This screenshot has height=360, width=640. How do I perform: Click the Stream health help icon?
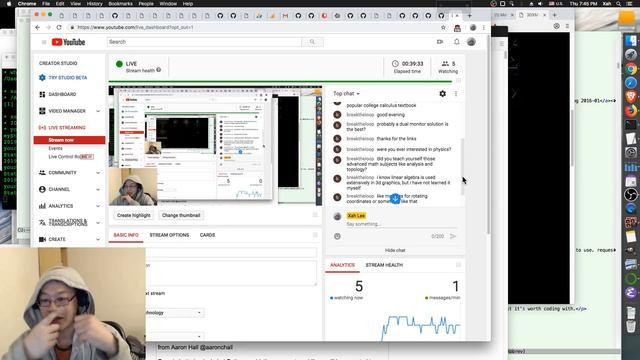point(158,70)
